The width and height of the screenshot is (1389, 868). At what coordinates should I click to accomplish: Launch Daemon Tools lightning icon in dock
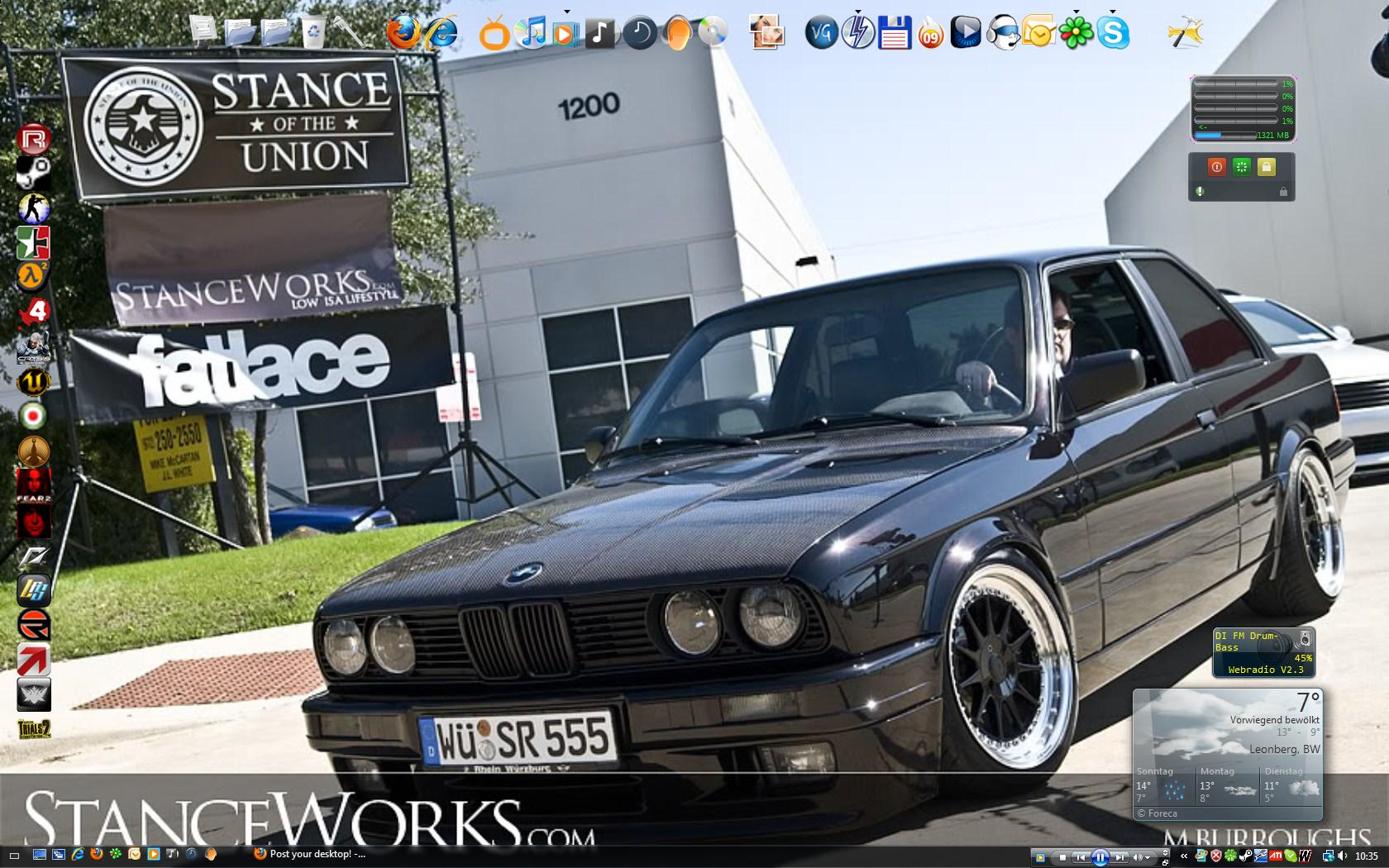[858, 33]
